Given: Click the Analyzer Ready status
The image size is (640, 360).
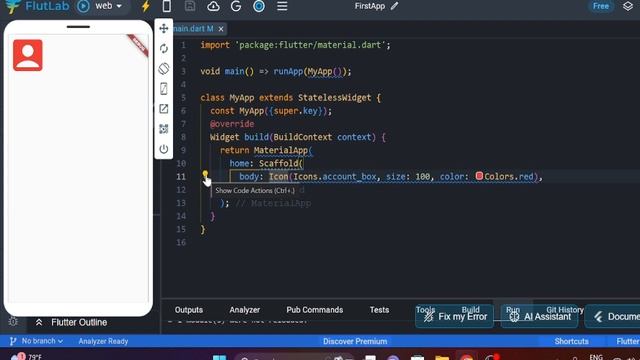Looking at the screenshot, I should click(103, 341).
